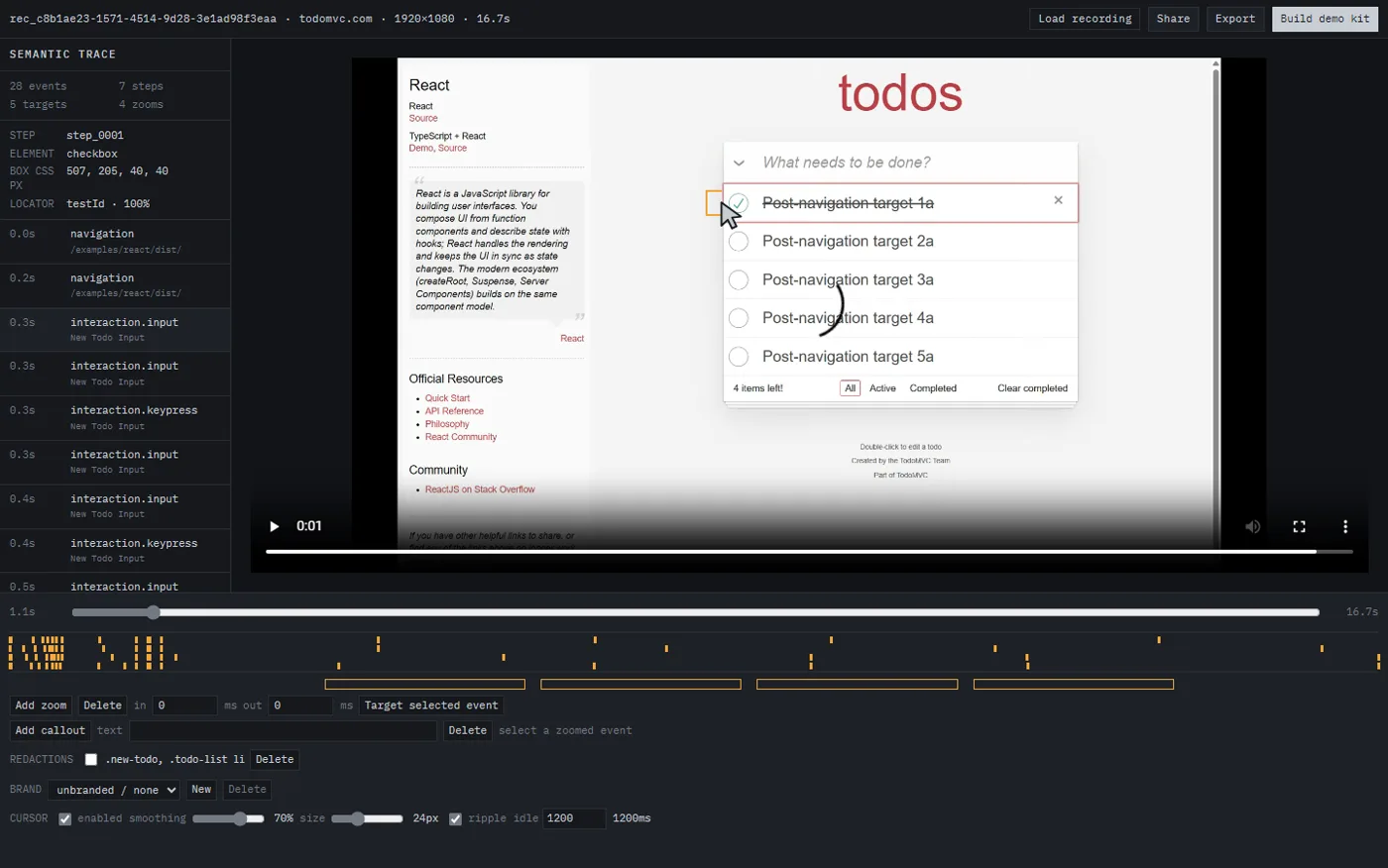This screenshot has height=868, width=1388.
Task: Enter fullscreen on the video player
Action: click(1299, 526)
